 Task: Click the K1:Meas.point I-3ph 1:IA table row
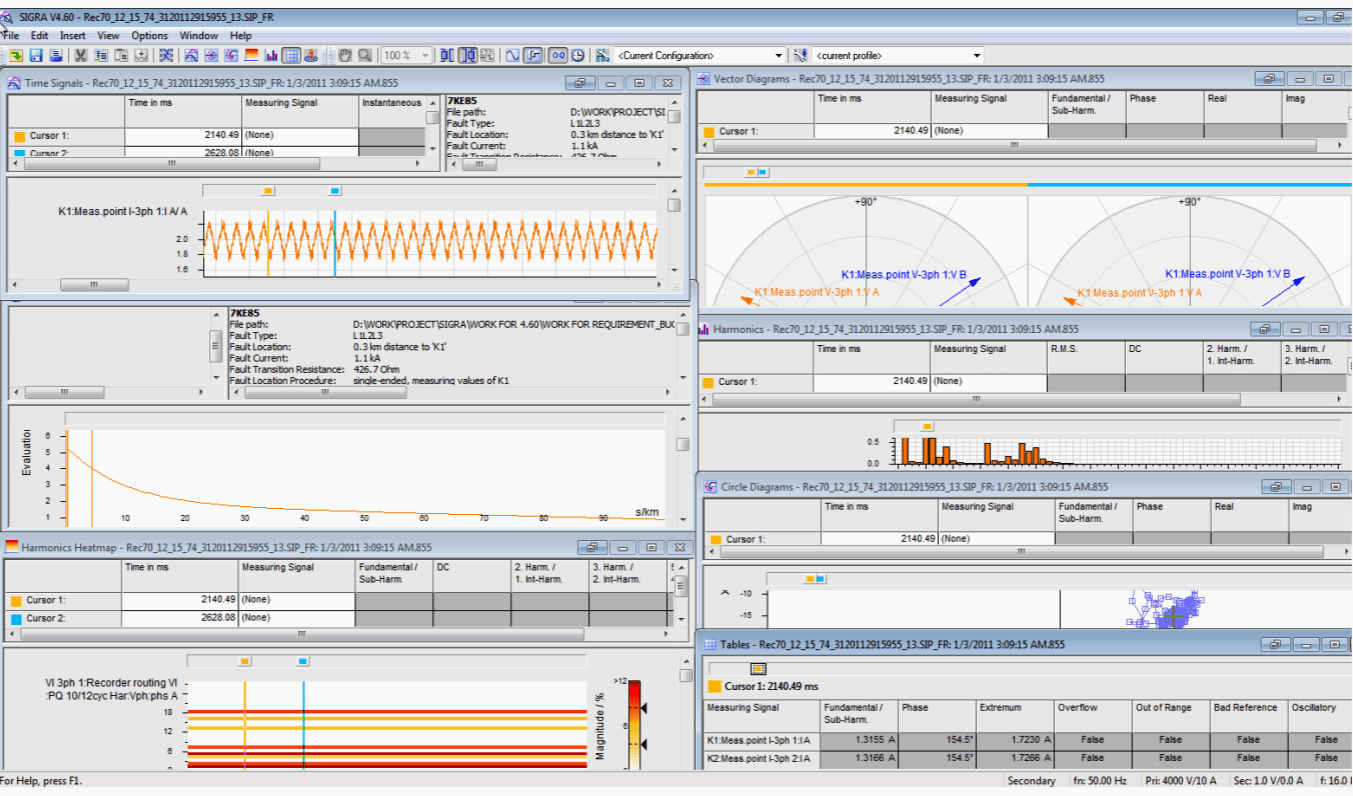tap(1028, 740)
